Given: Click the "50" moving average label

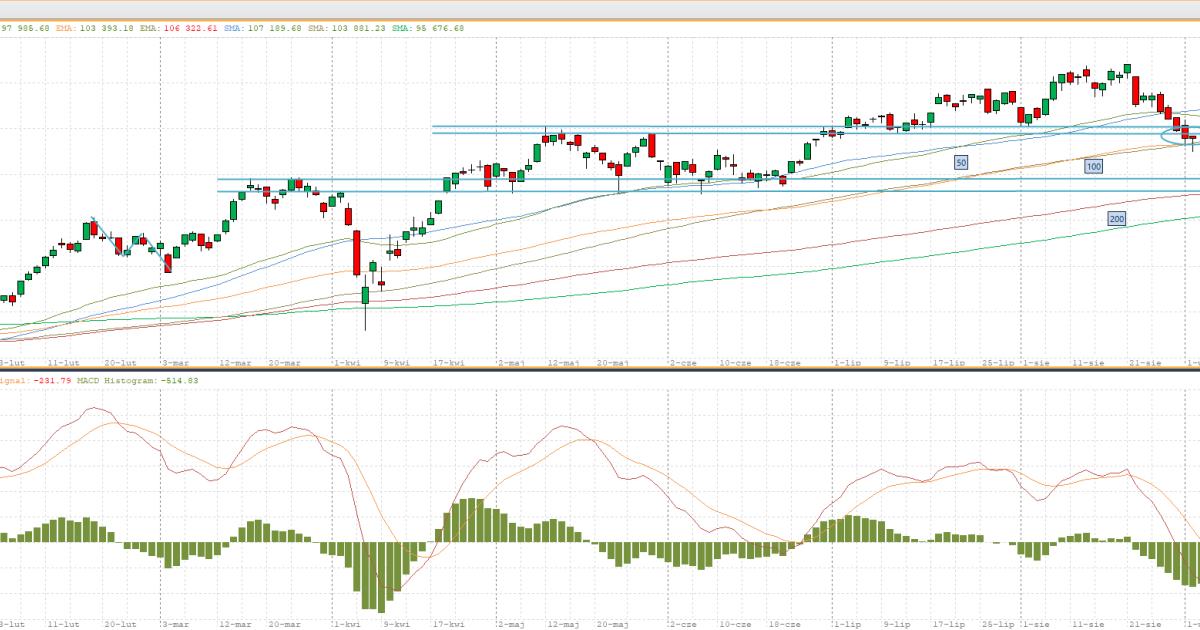Looking at the screenshot, I should click(x=961, y=162).
